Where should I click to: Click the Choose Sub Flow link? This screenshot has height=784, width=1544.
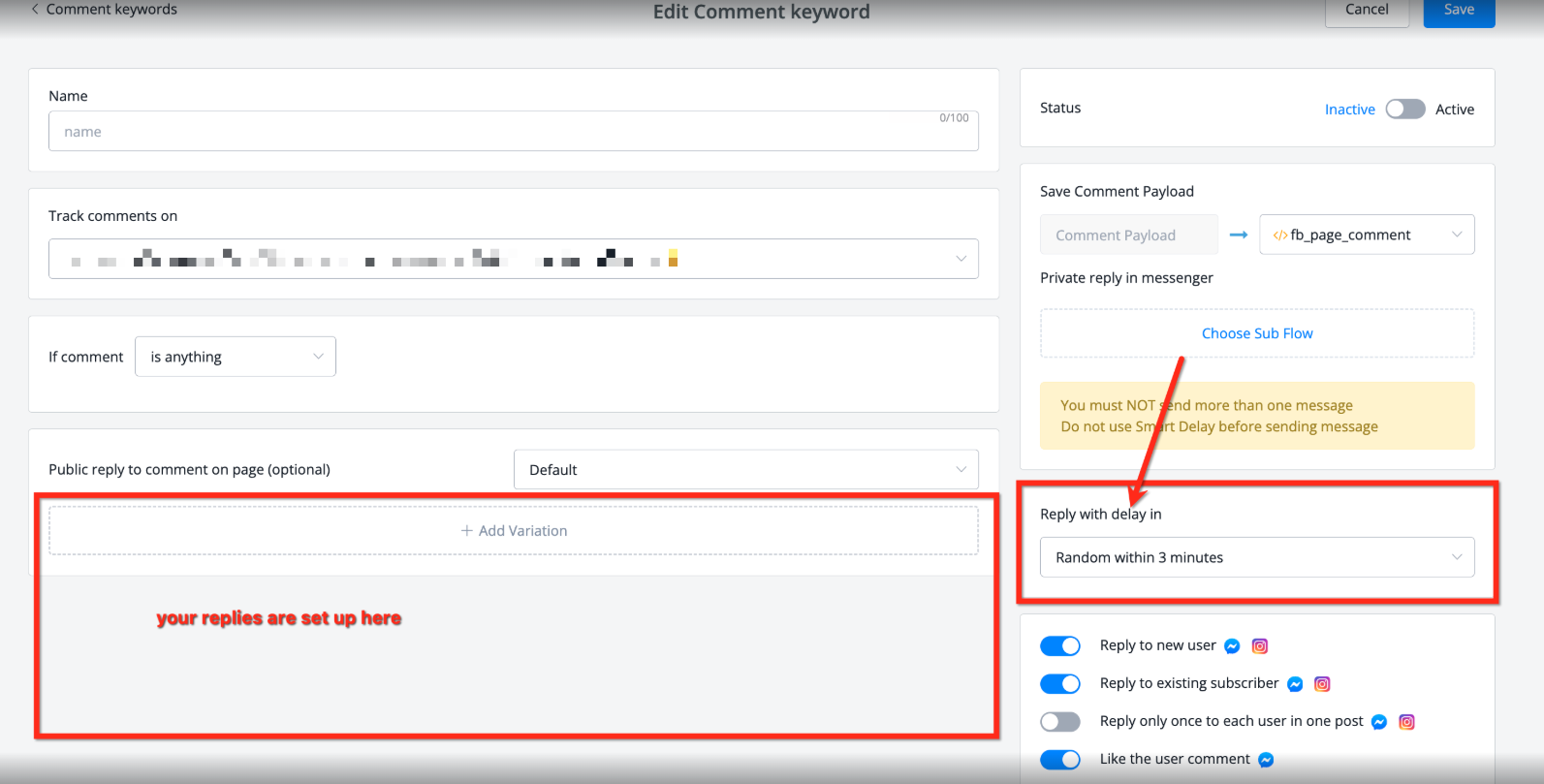click(x=1257, y=333)
